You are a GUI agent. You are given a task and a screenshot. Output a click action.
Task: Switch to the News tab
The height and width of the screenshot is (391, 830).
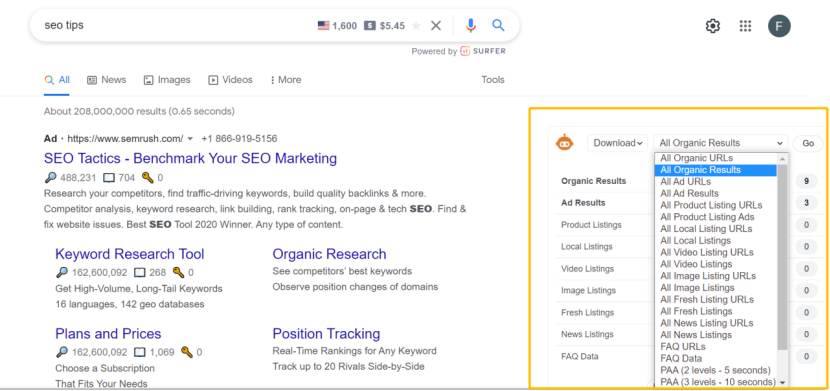[106, 80]
